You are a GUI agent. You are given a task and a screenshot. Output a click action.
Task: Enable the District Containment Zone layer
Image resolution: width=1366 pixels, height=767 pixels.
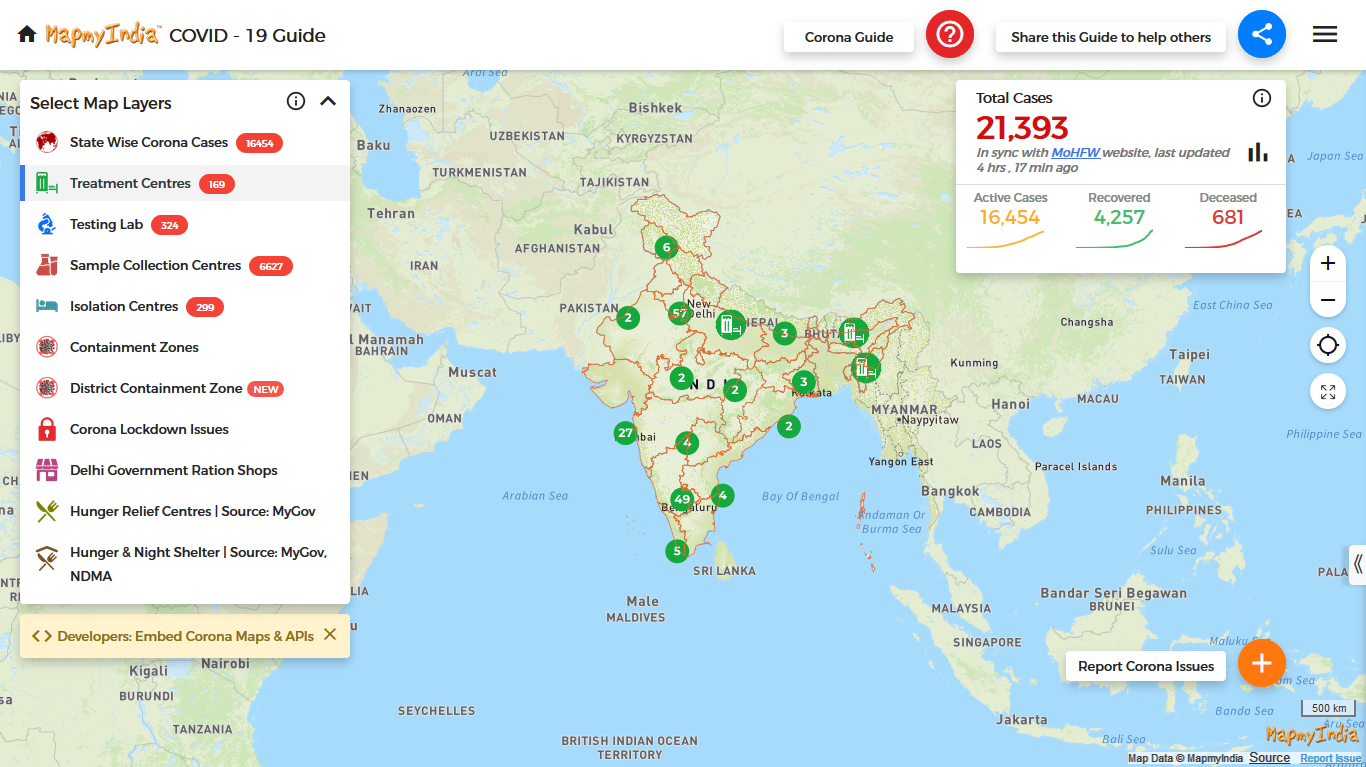tap(185, 388)
